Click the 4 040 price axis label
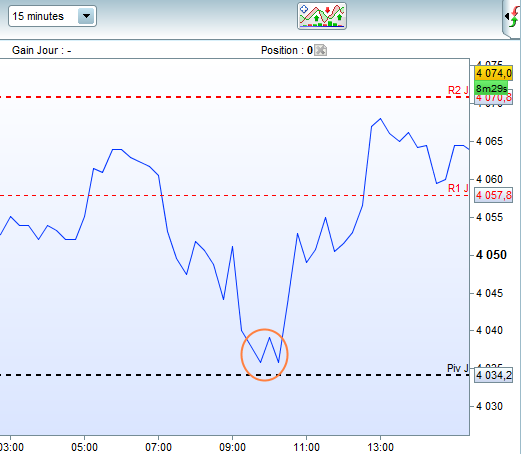The width and height of the screenshot is (521, 454). coord(489,330)
